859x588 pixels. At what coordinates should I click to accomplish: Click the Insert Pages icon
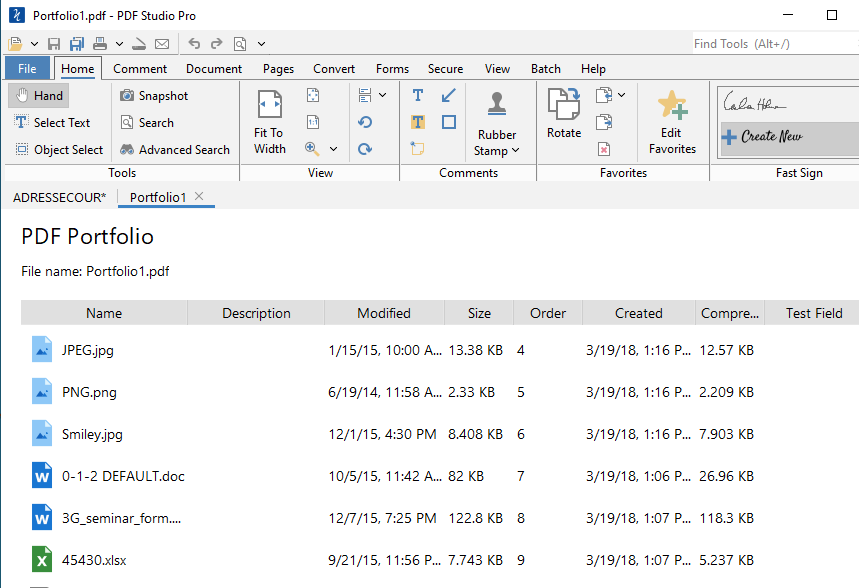click(604, 95)
